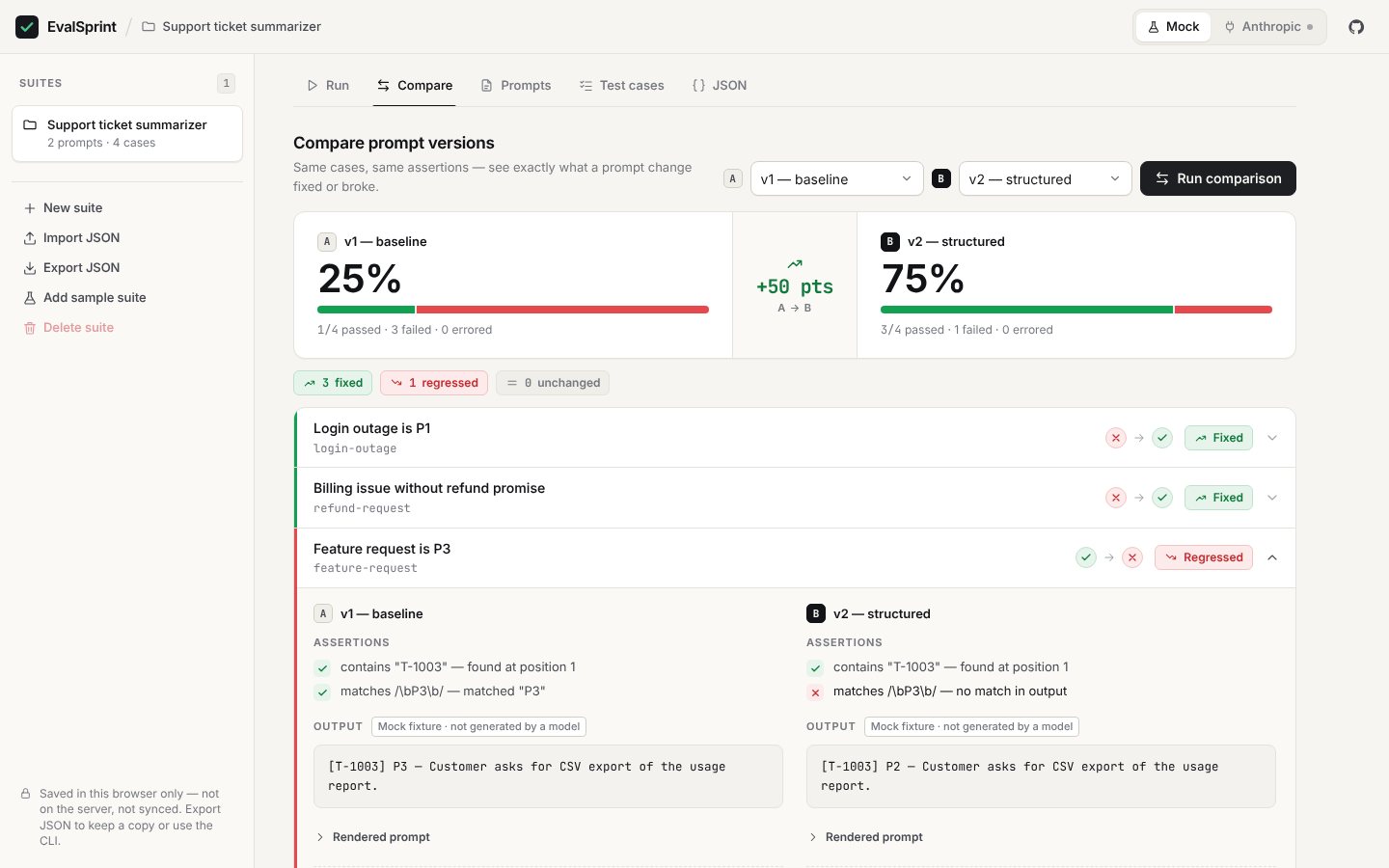Viewport: 1389px width, 868px height.
Task: Expand the Login outage is P1 row
Action: (x=795, y=438)
